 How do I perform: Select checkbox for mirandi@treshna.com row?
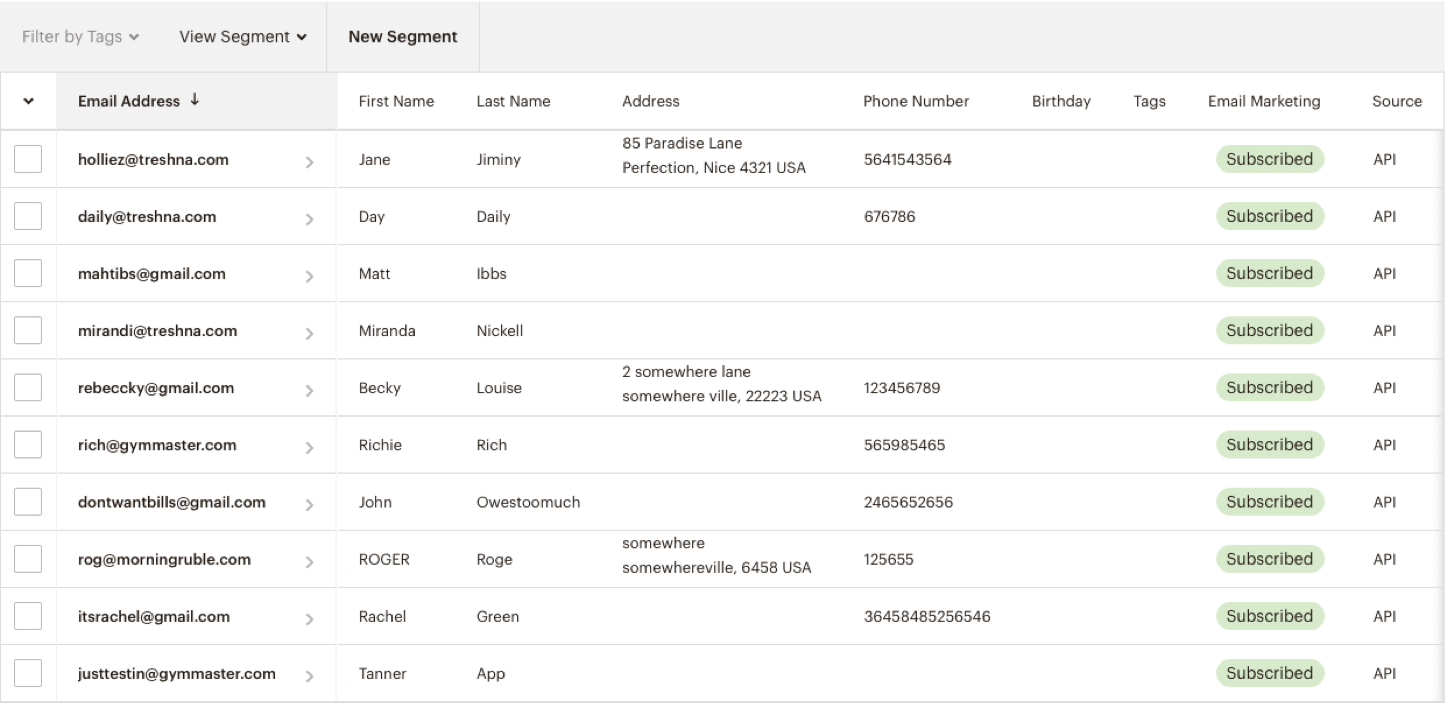coord(28,331)
